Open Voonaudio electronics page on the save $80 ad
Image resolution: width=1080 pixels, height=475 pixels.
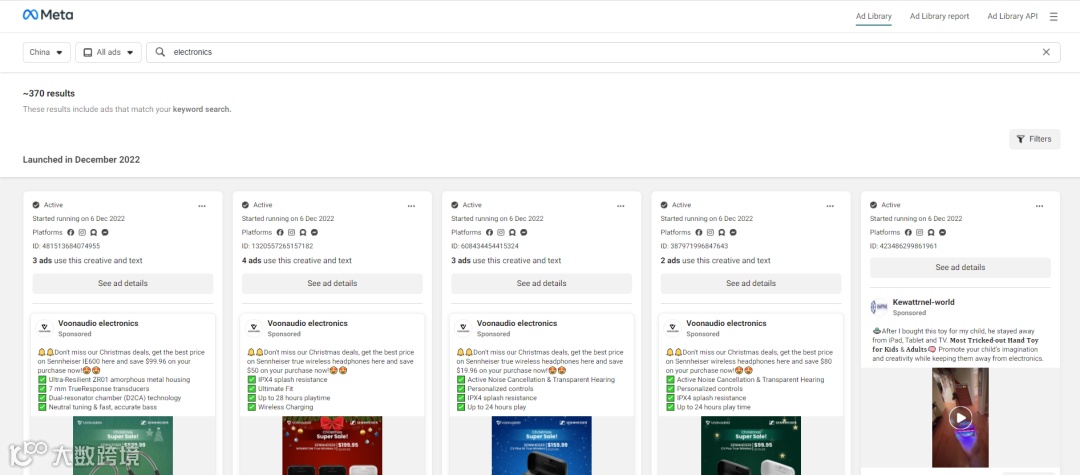tap(726, 324)
